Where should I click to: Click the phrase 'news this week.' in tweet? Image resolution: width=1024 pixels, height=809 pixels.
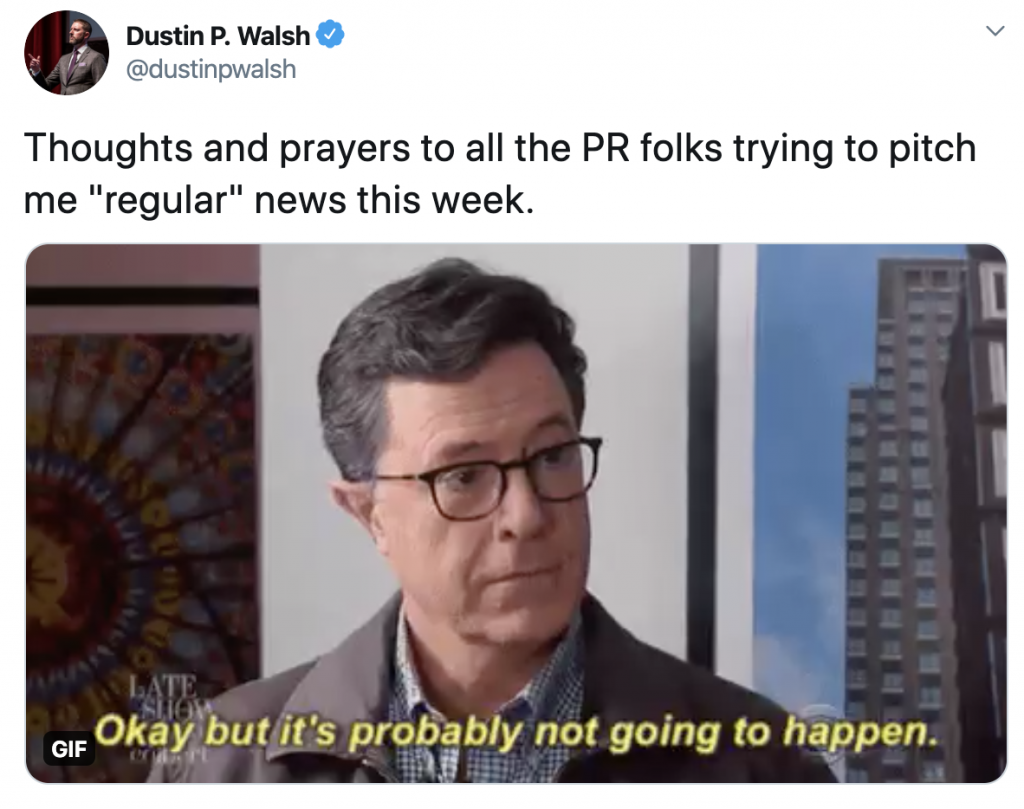coord(394,200)
